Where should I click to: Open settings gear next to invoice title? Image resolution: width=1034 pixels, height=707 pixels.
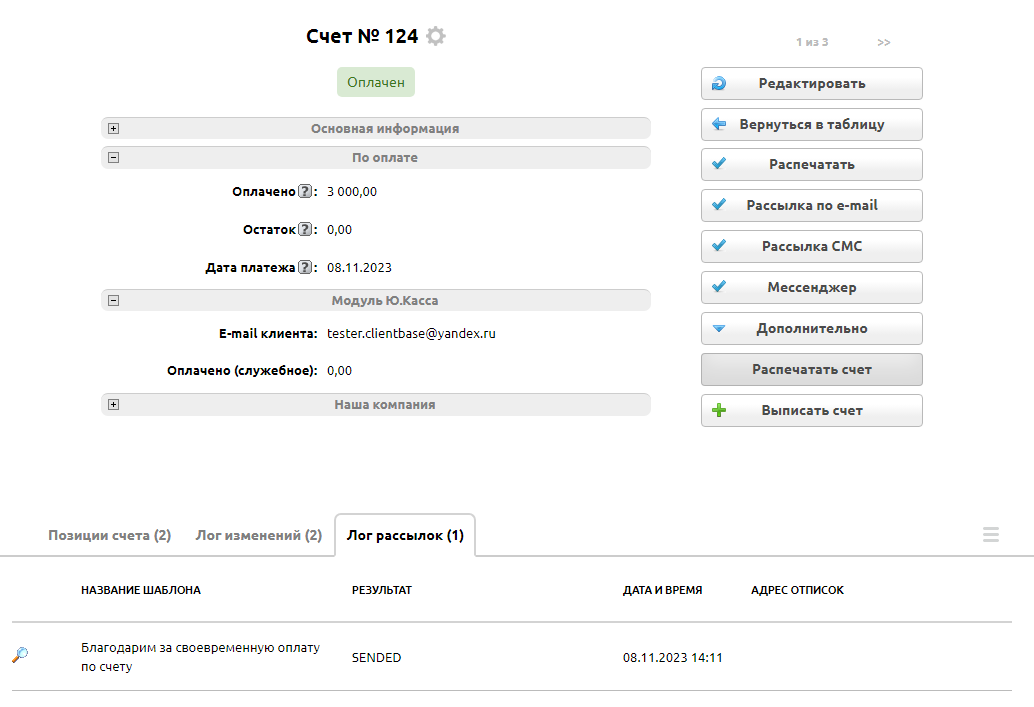(x=435, y=37)
